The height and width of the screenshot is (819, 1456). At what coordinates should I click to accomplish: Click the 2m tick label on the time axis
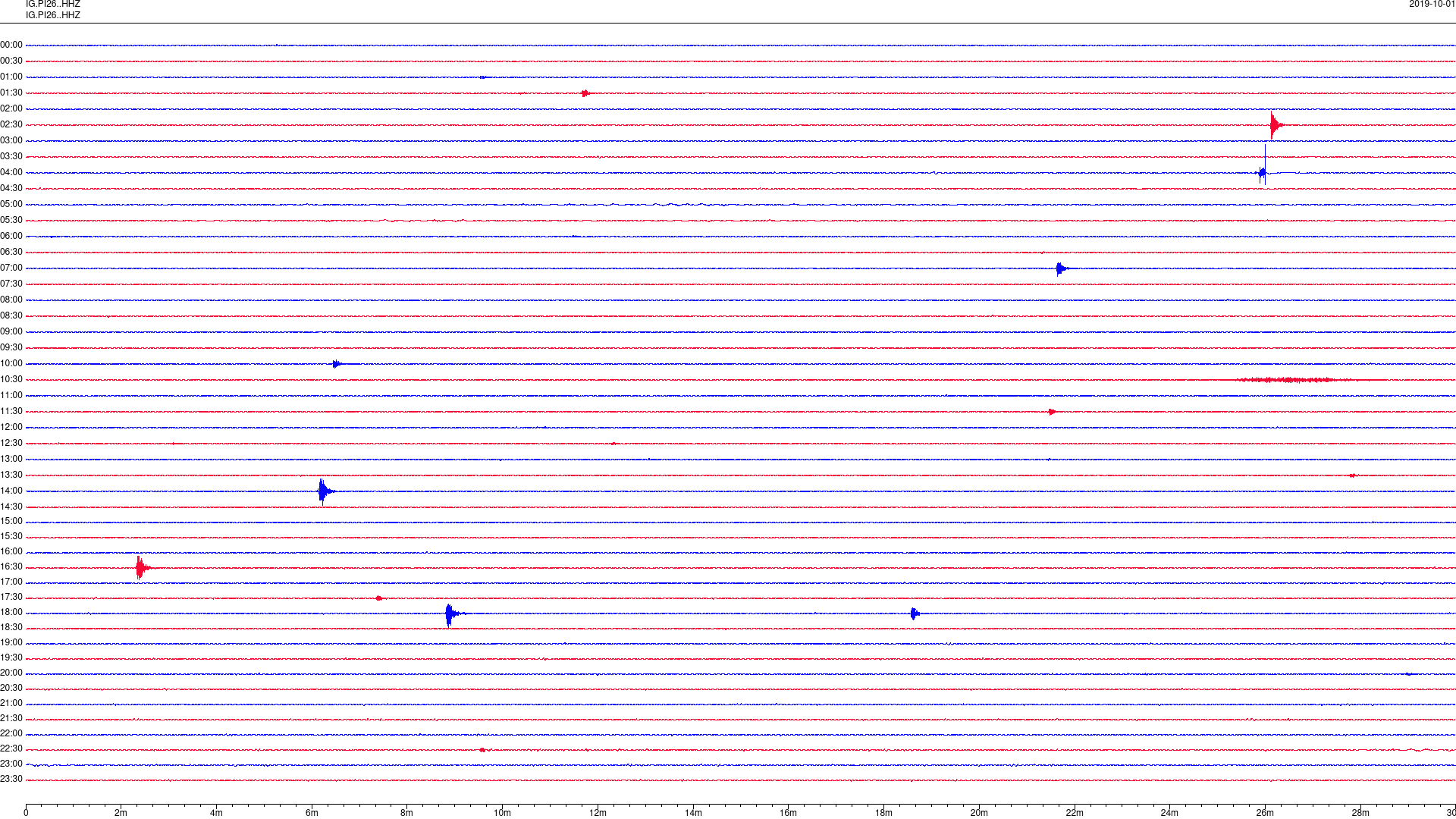coord(121,813)
